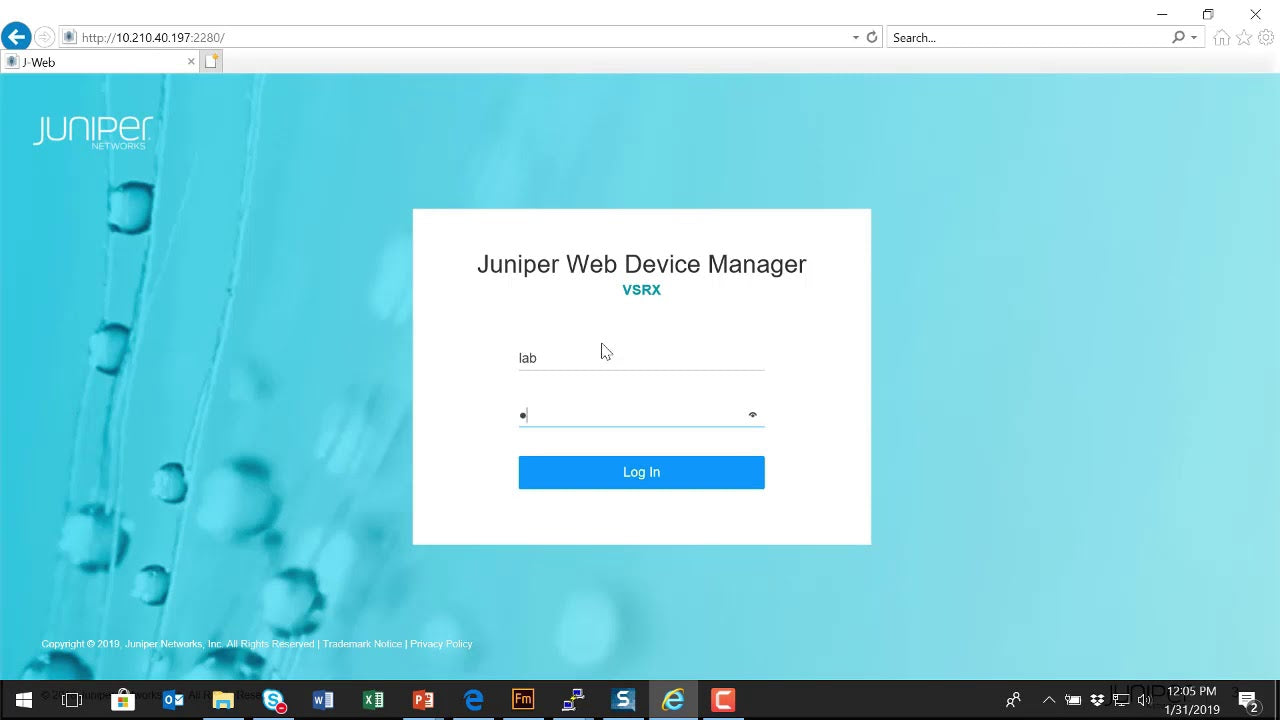Open Dropbox tray icon

click(1097, 700)
